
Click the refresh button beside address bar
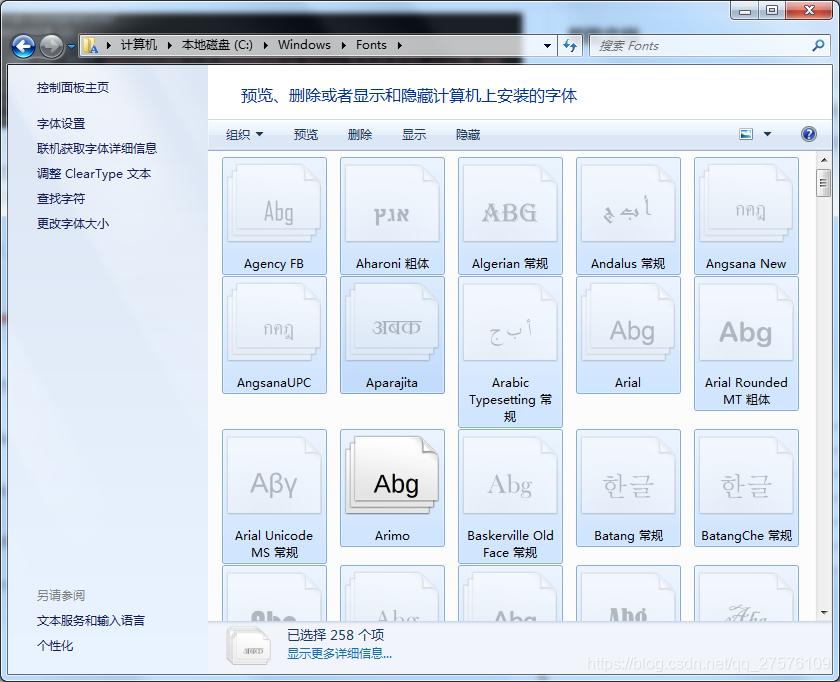pos(570,46)
